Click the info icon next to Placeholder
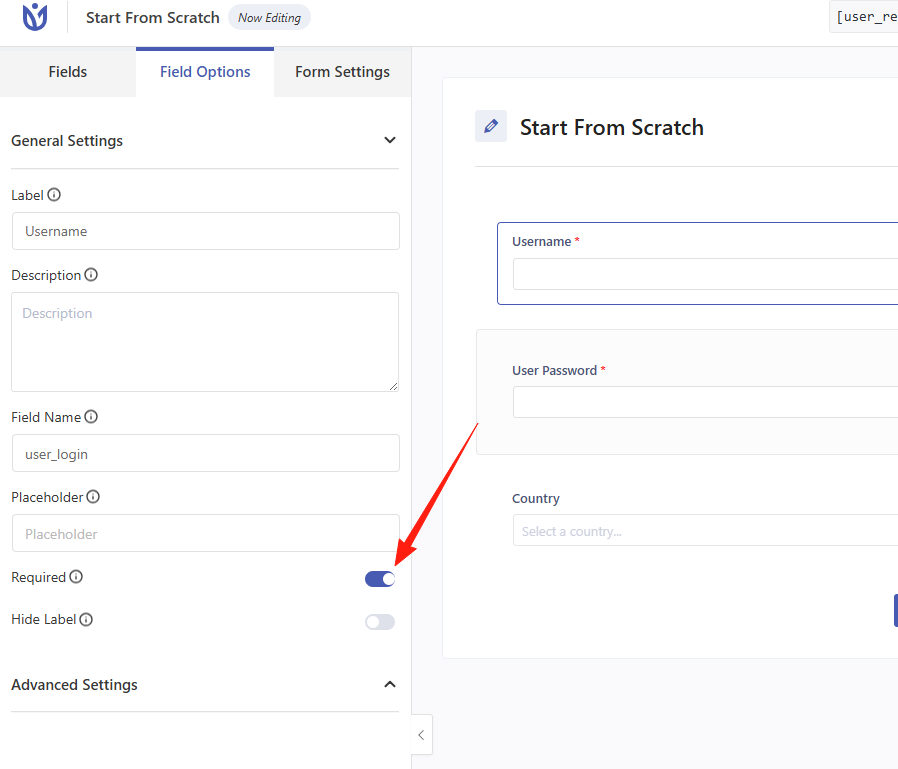Image resolution: width=898 pixels, height=769 pixels. click(x=93, y=497)
